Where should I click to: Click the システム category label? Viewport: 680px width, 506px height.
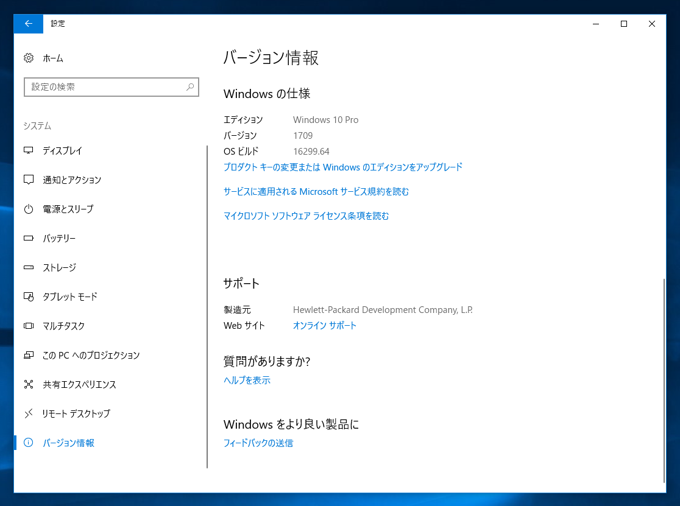tap(37, 126)
